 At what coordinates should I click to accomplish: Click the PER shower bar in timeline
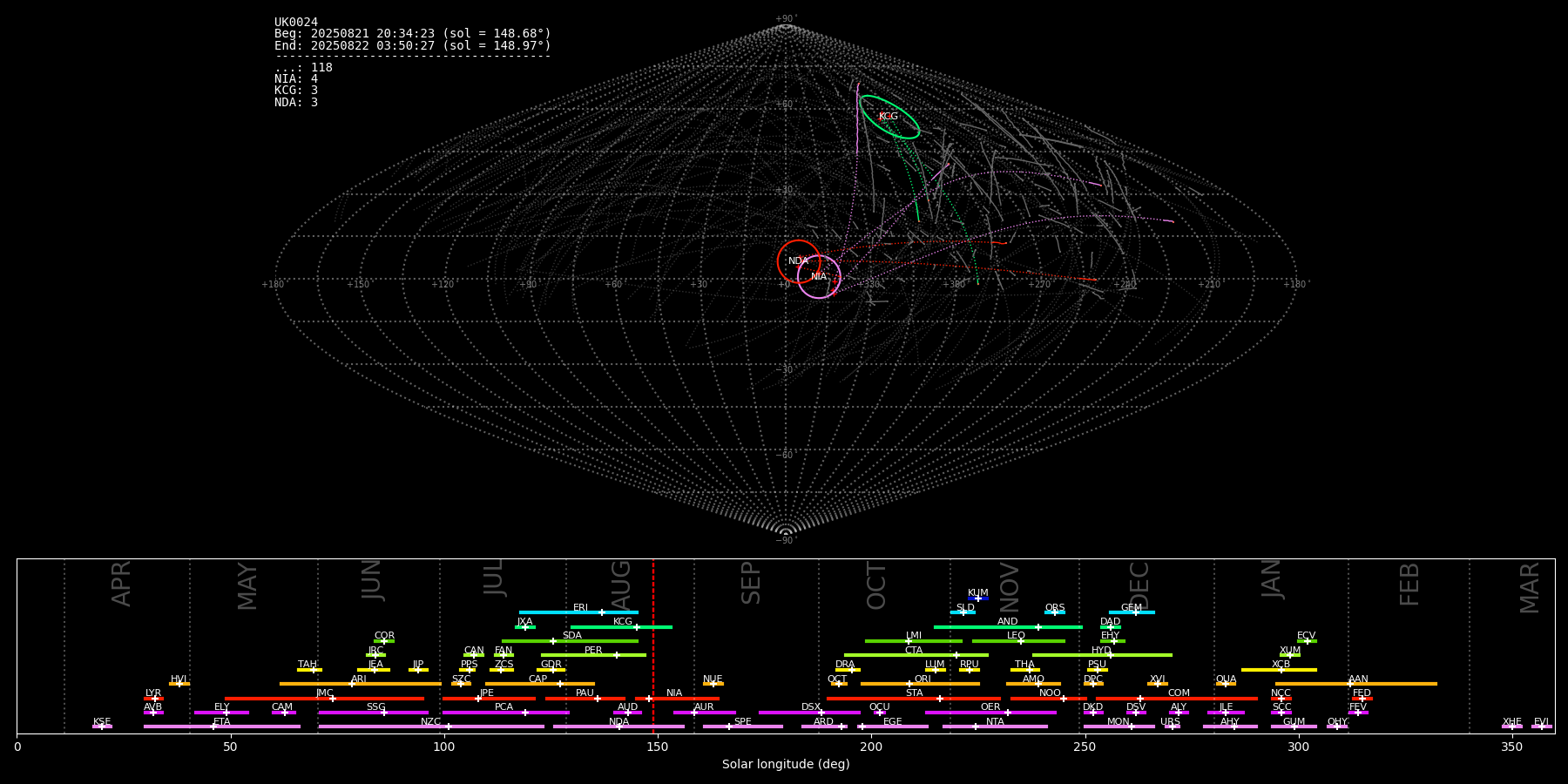593,655
